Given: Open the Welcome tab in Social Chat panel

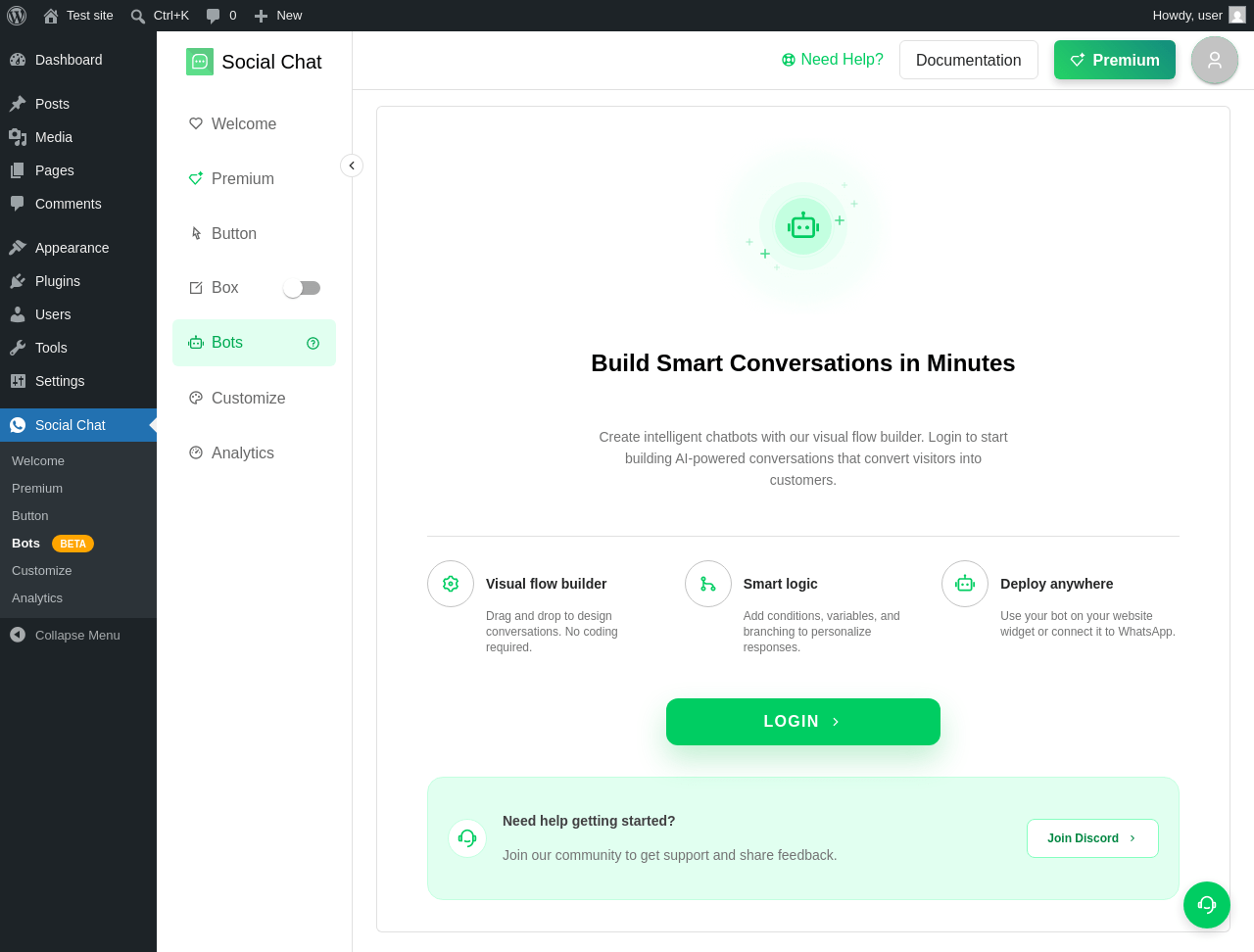Looking at the screenshot, I should click(254, 123).
